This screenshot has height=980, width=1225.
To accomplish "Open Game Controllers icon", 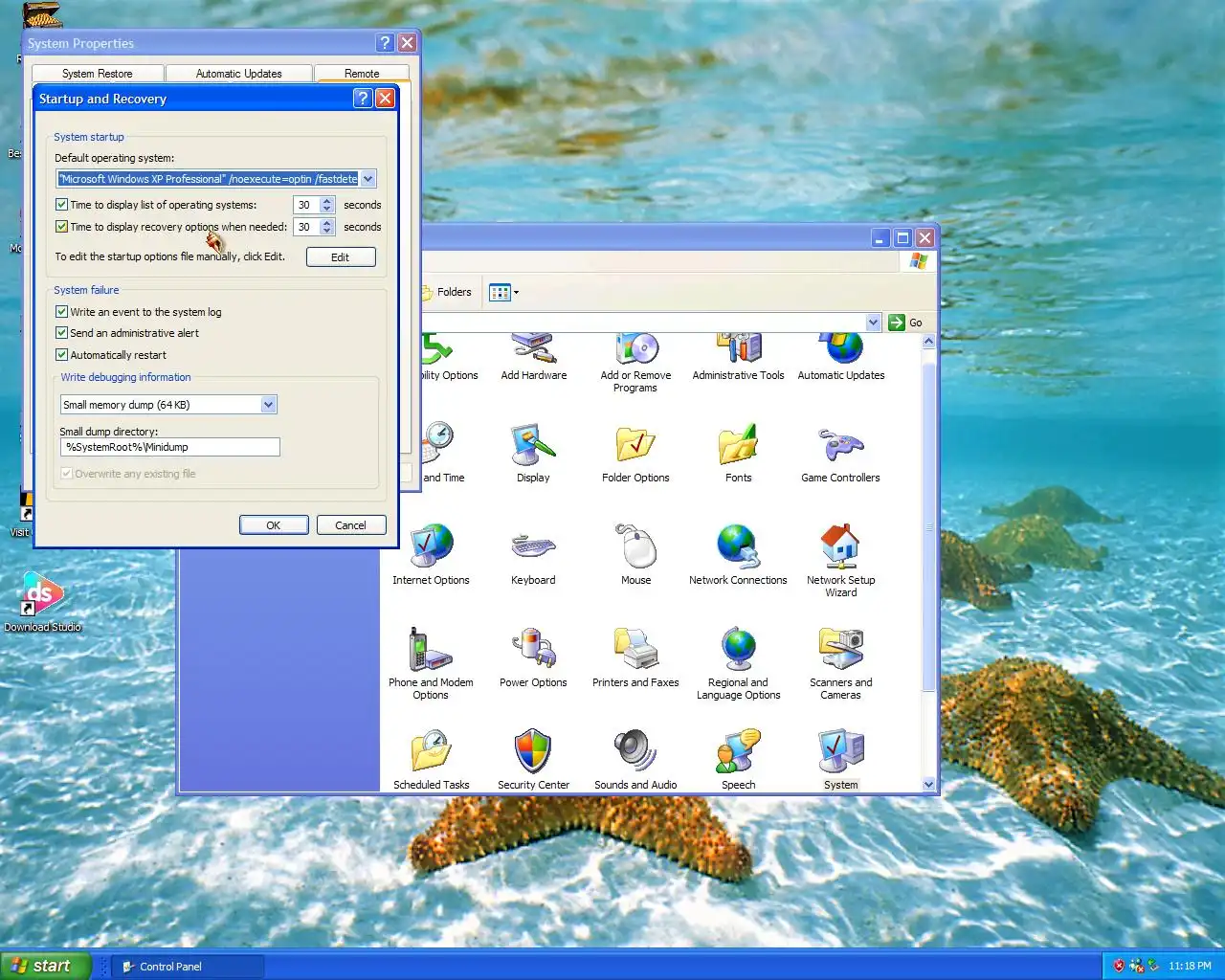I will click(x=840, y=453).
